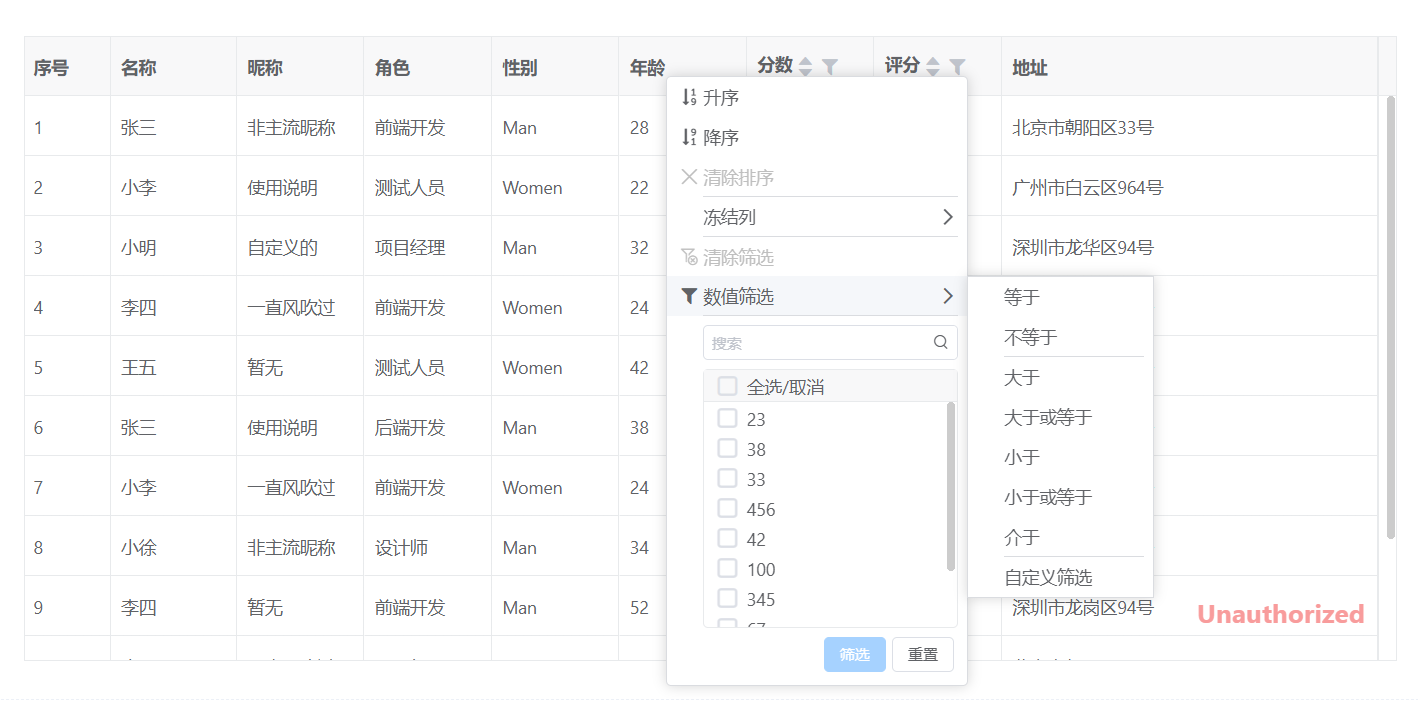Check the box for value 23

(727, 418)
